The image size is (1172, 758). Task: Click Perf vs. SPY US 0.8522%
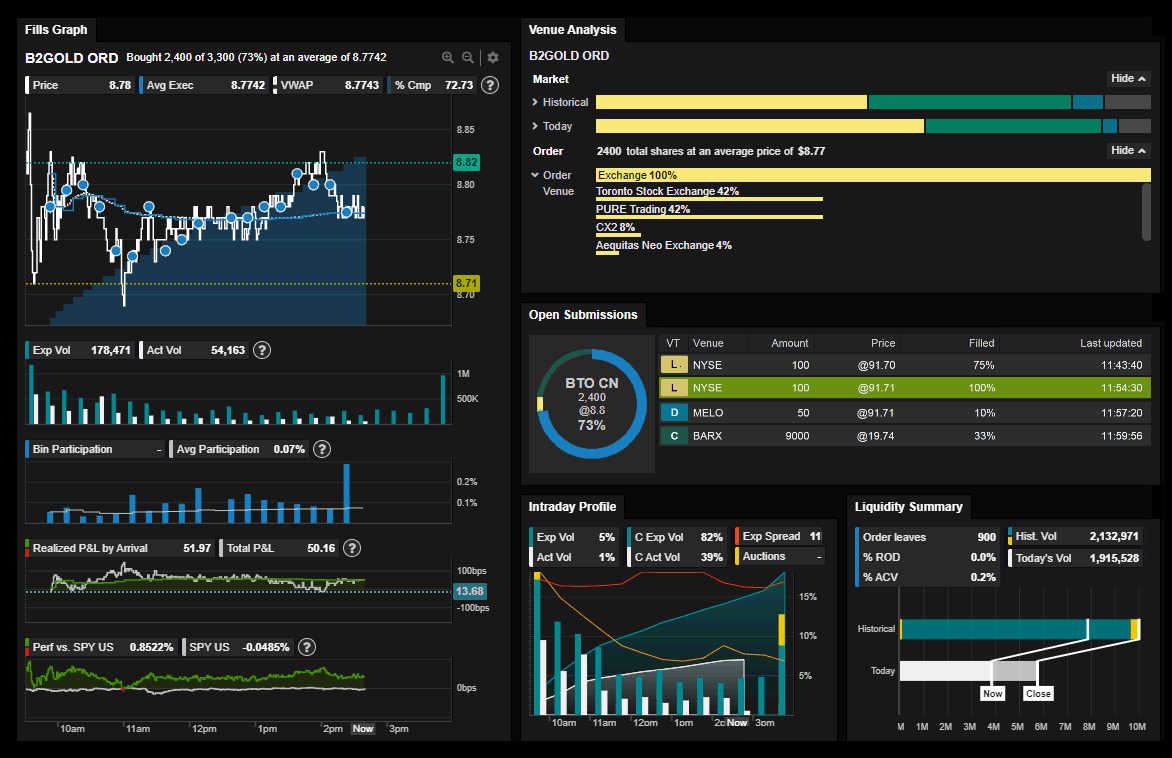click(x=101, y=647)
